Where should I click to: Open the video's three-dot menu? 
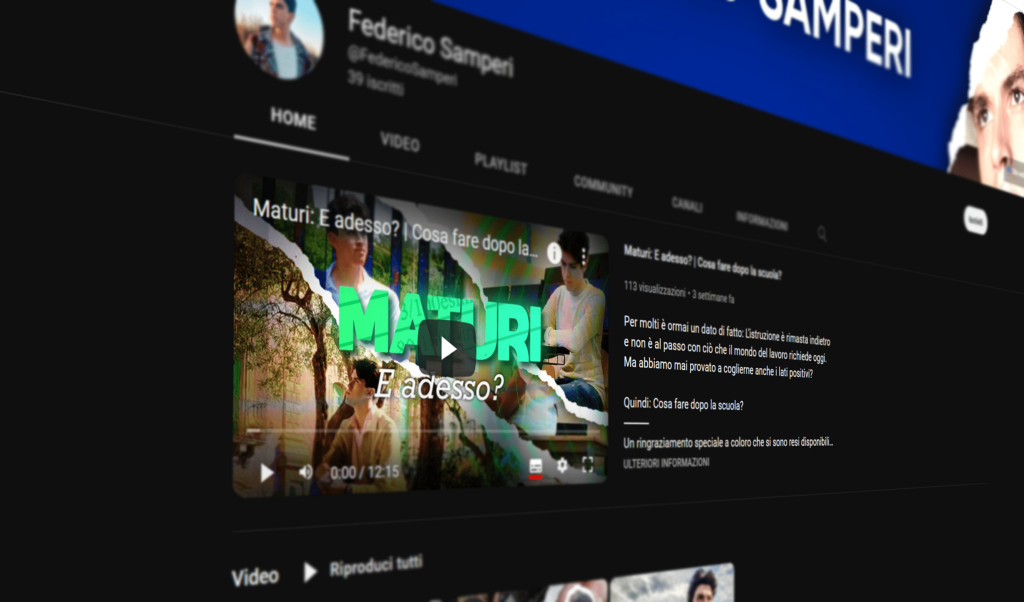point(583,256)
